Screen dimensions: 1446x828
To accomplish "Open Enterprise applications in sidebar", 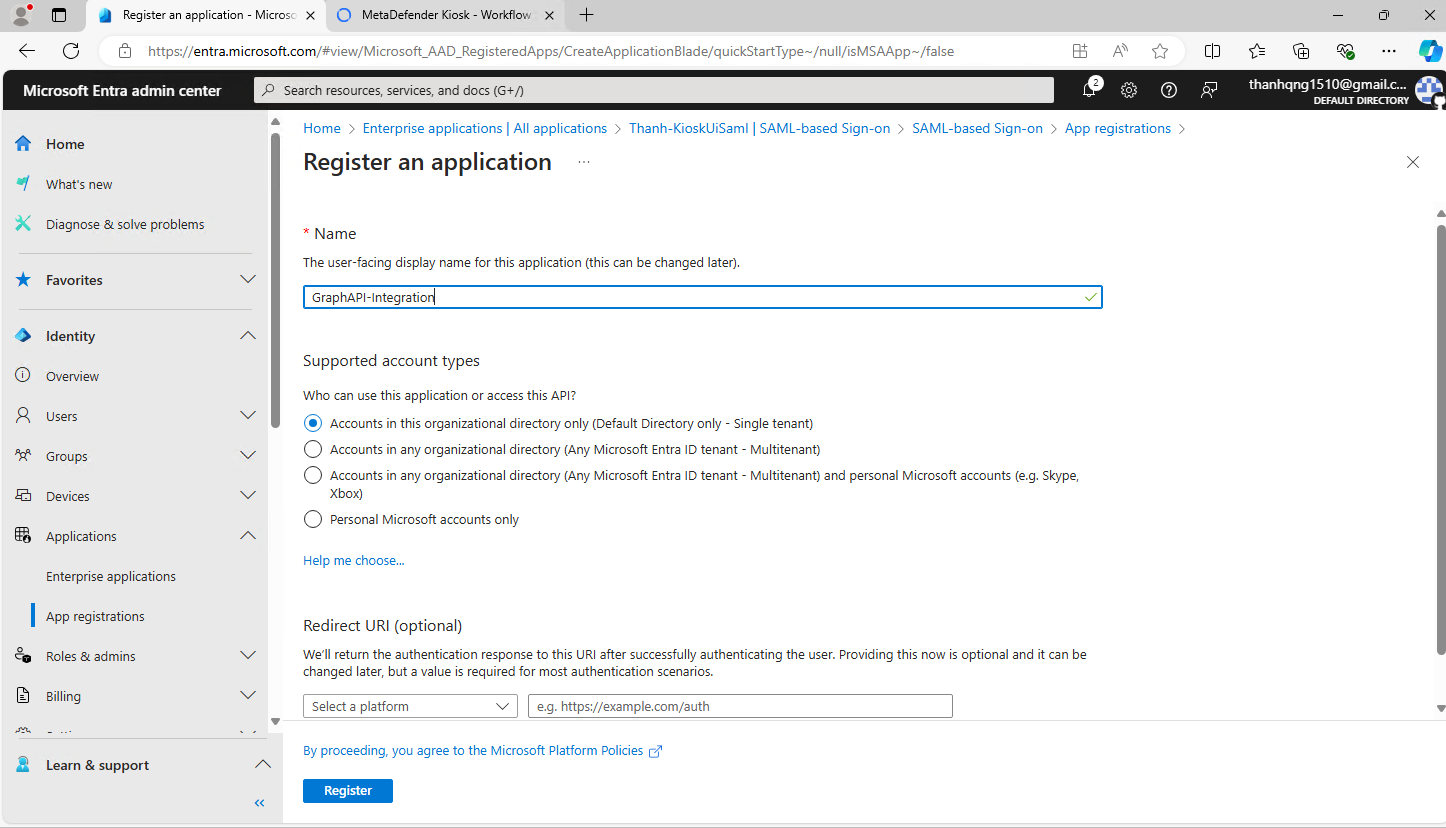I will click(111, 576).
